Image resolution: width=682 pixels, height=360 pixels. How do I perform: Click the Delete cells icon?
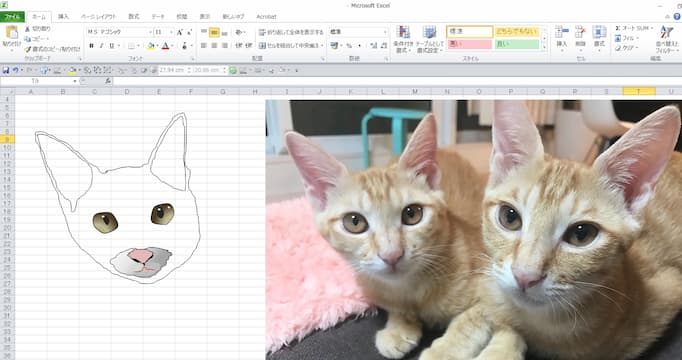point(581,33)
